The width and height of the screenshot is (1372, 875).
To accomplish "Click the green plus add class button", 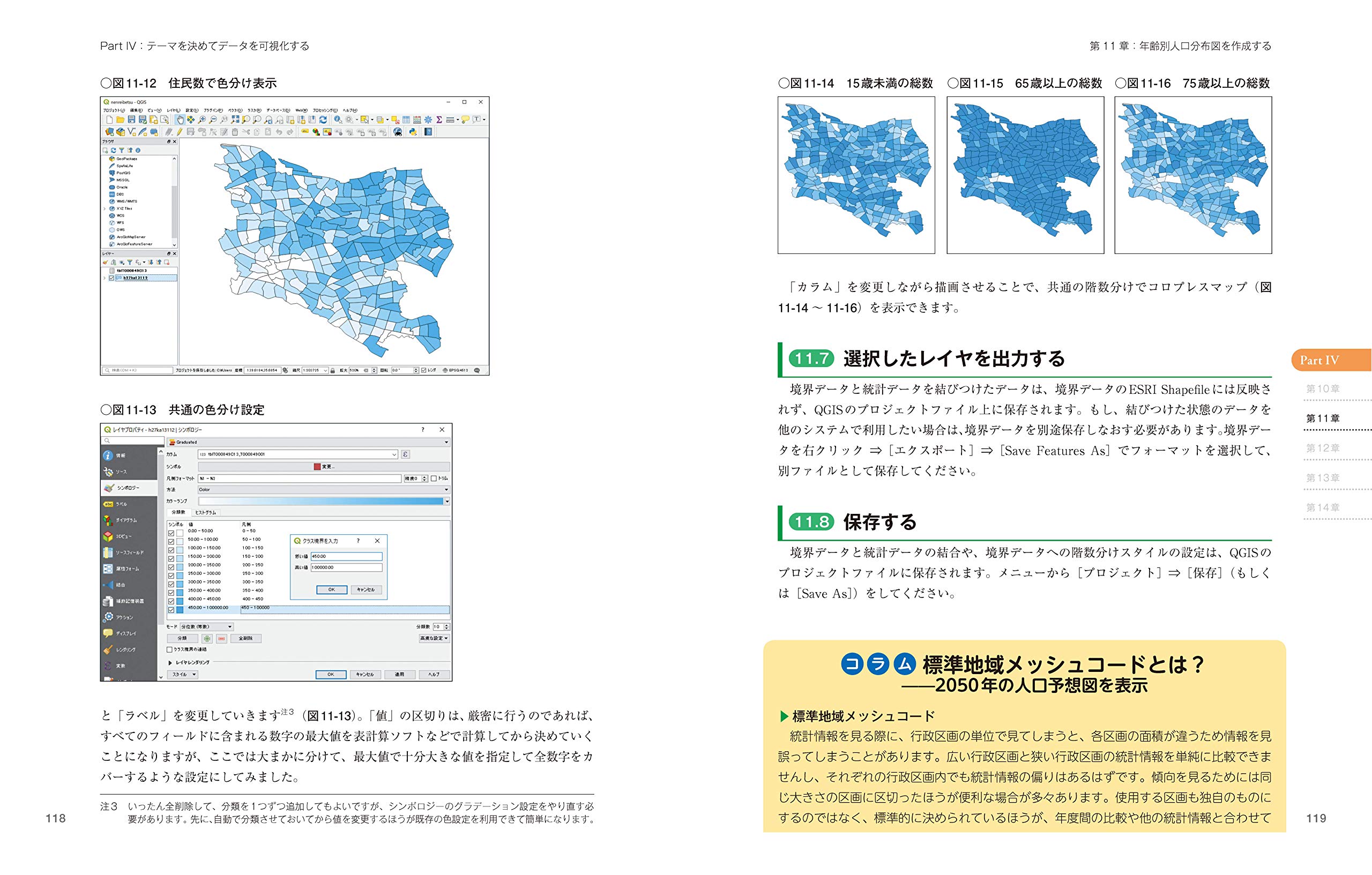I will coord(207,639).
